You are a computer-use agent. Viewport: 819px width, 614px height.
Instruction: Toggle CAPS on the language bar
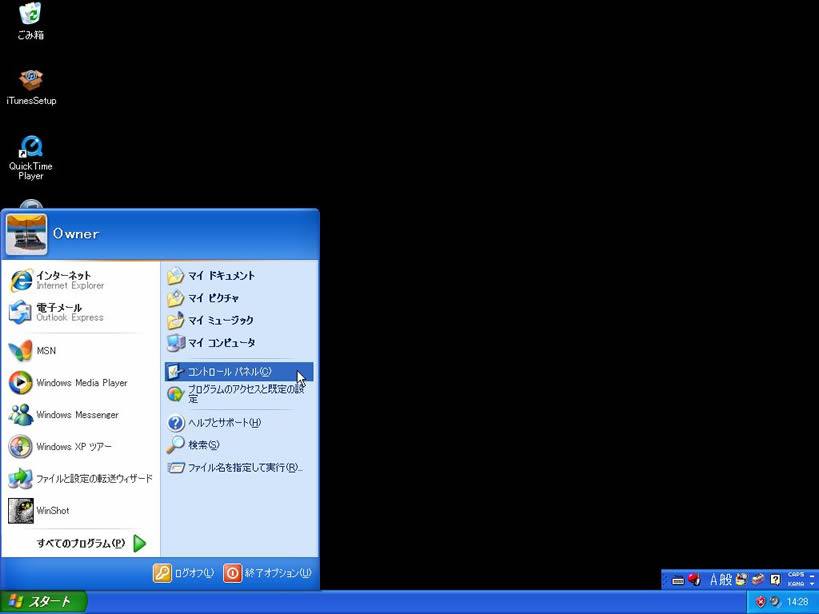pos(796,575)
